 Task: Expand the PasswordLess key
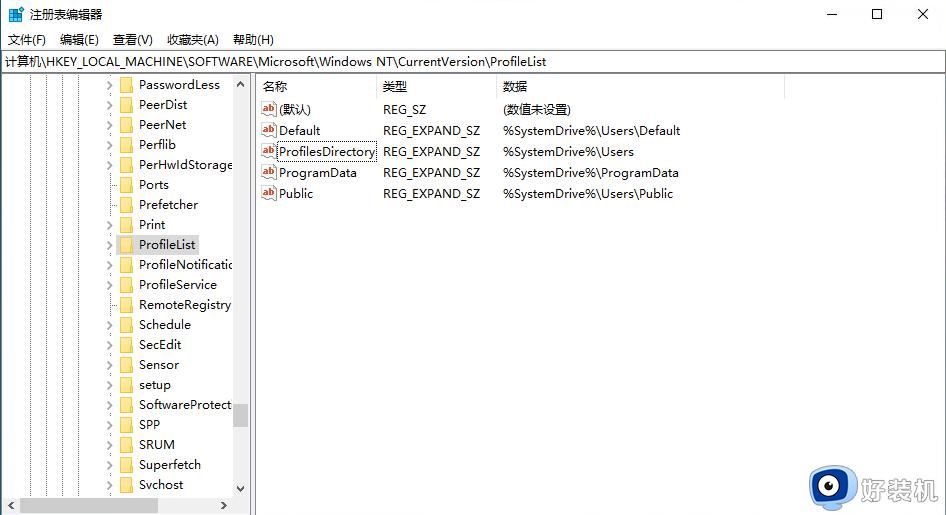(110, 85)
